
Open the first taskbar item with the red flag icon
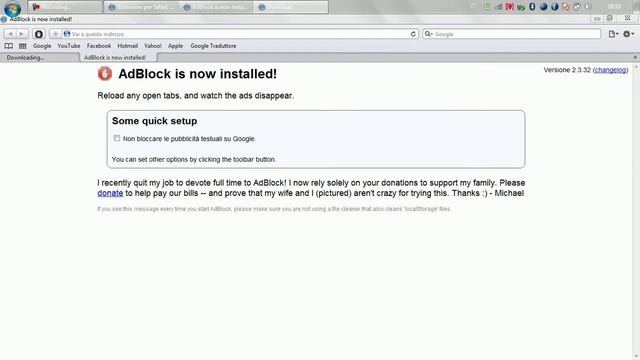tap(65, 7)
